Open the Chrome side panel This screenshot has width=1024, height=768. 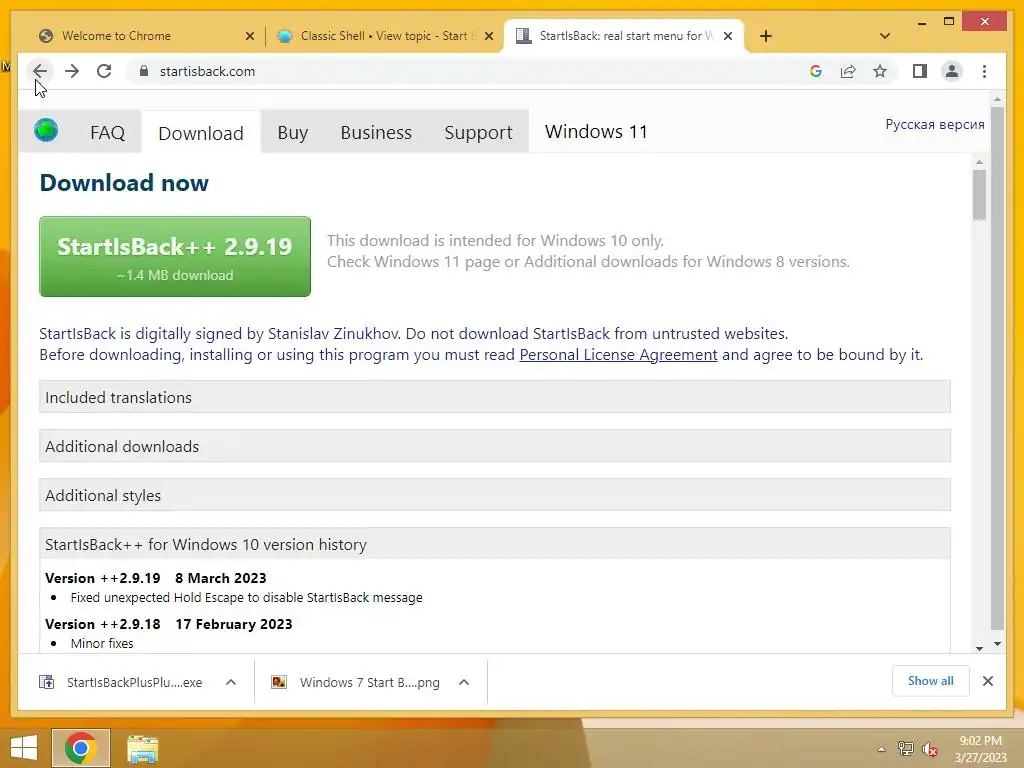click(x=920, y=71)
